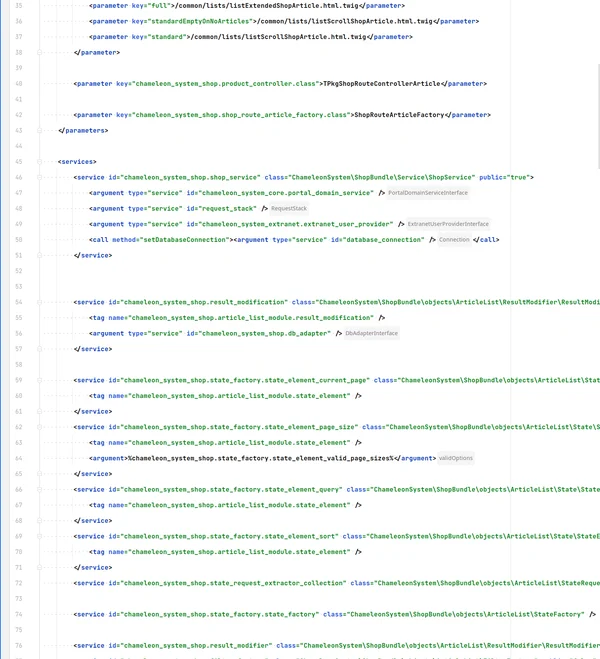
Task: Click state_element_current_page service id
Action: click(245, 380)
